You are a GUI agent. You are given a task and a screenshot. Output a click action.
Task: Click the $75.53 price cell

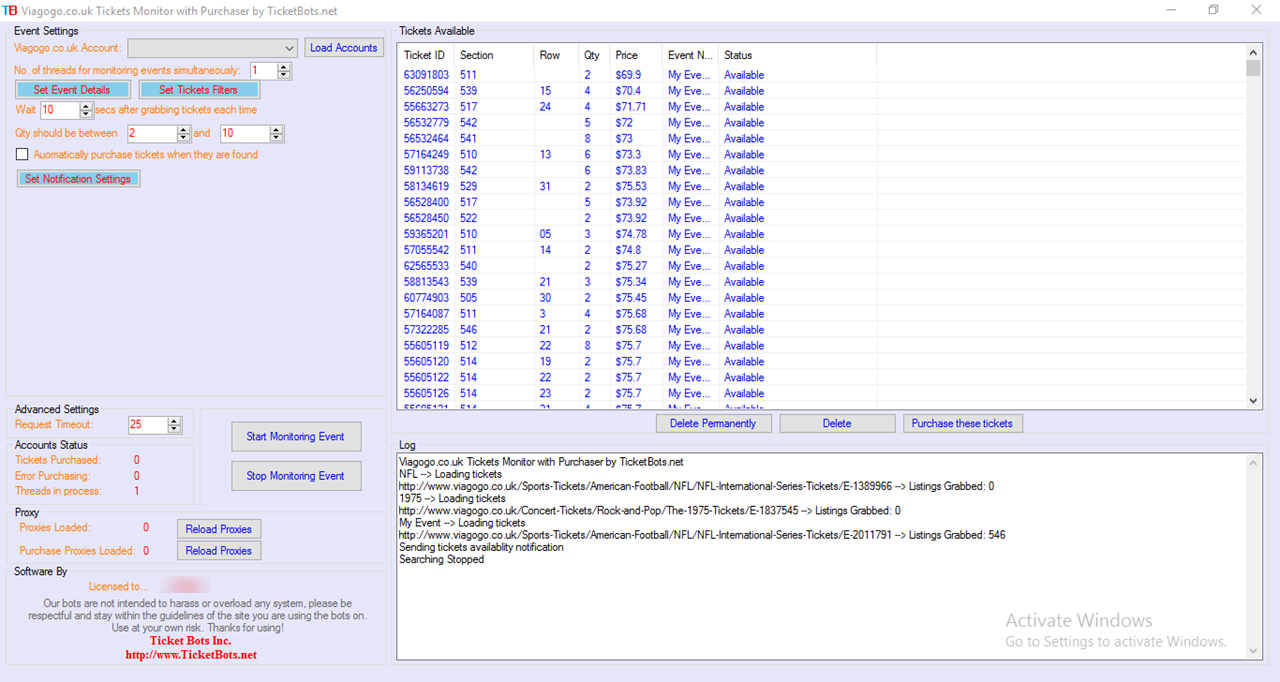point(631,187)
